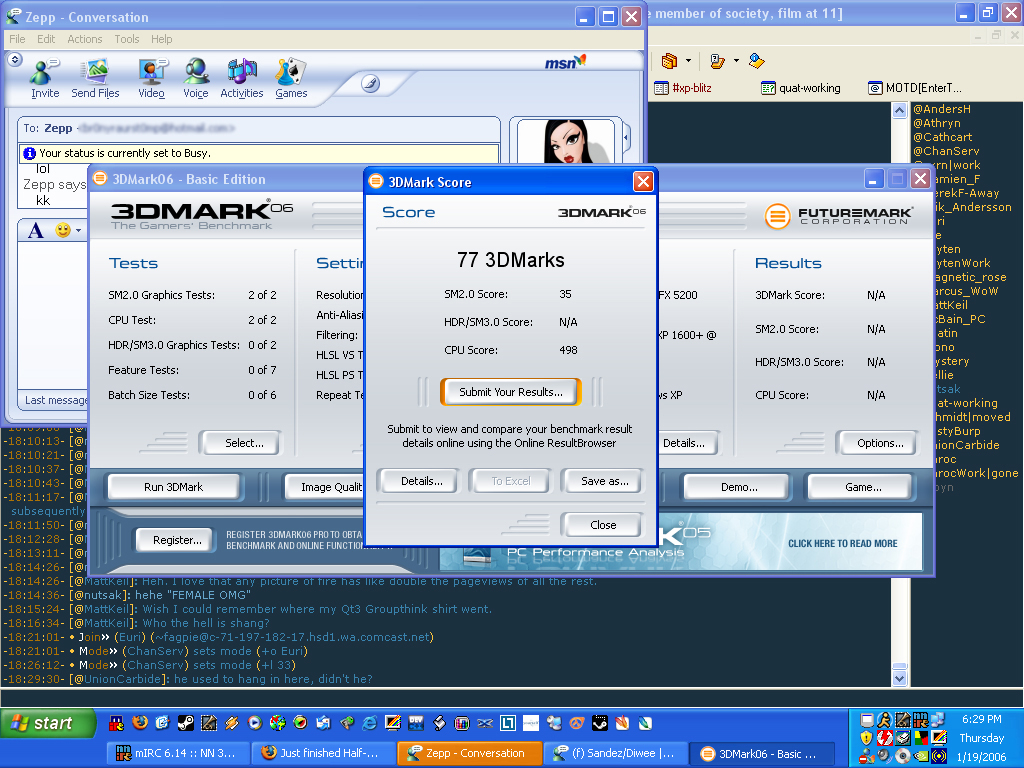
Task: Click the round arrow button above Invite
Action: pos(15,59)
